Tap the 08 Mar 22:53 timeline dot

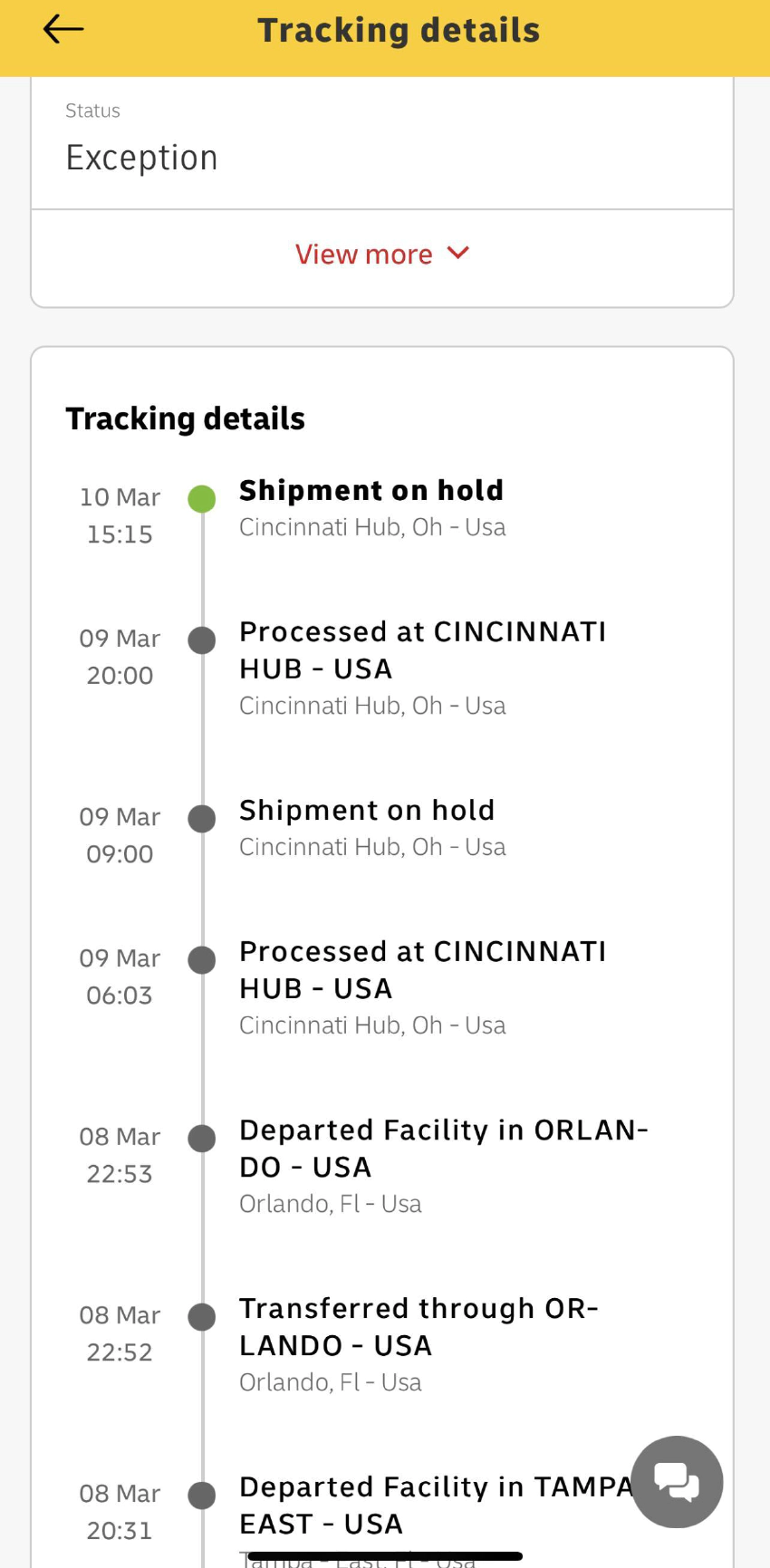tap(201, 1139)
